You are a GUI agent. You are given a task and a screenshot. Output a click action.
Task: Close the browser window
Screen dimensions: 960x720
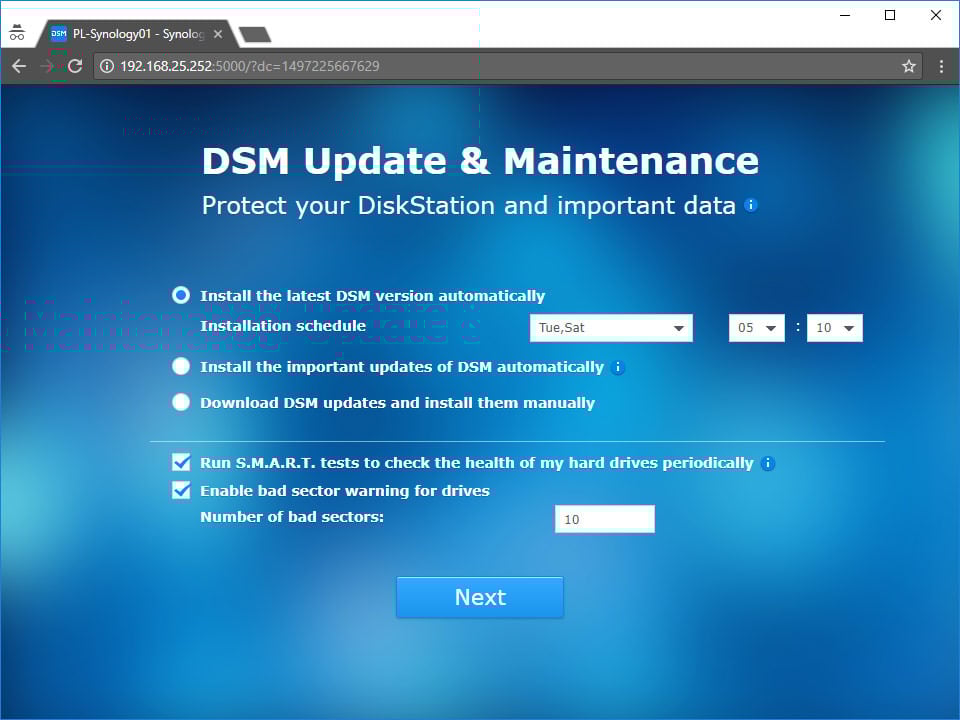point(936,15)
